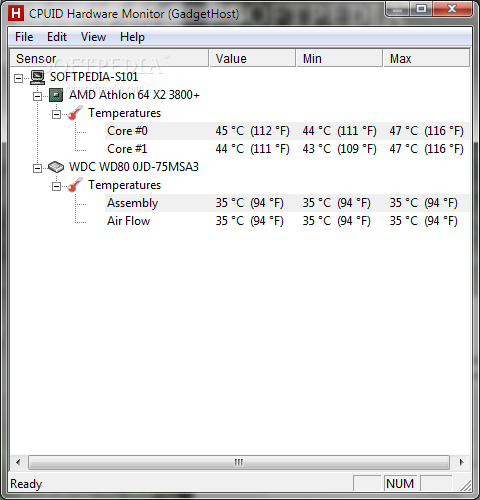Open the View menu
This screenshot has width=480, height=500.
click(x=93, y=37)
